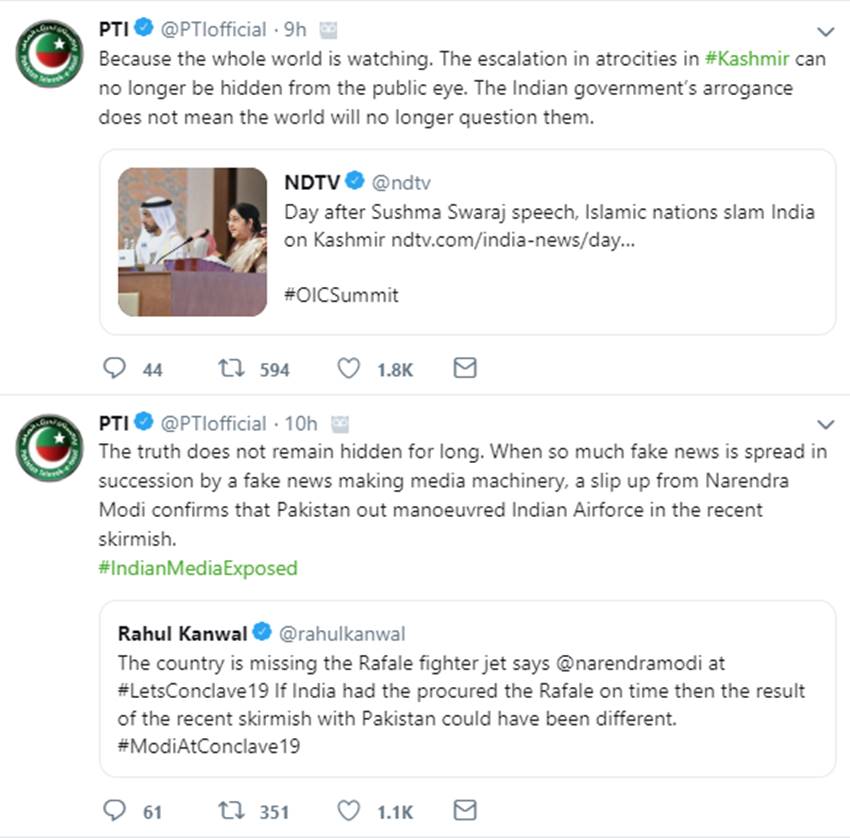Open the NDTV quoted tweet headline text
This screenshot has height=838, width=850.
549,227
